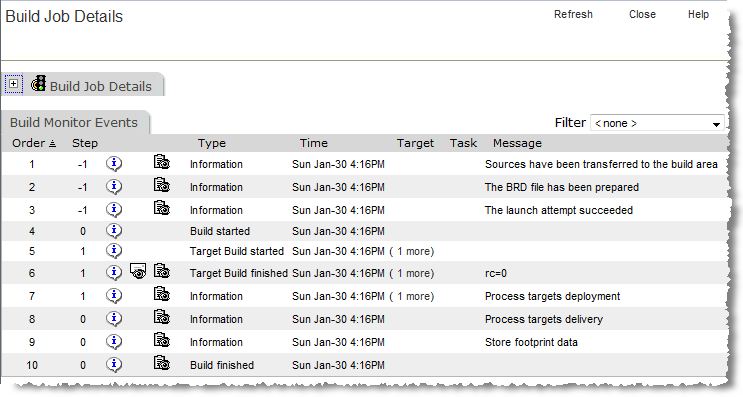
Task: Click the 'Build finished' type cell
Action: (x=222, y=365)
